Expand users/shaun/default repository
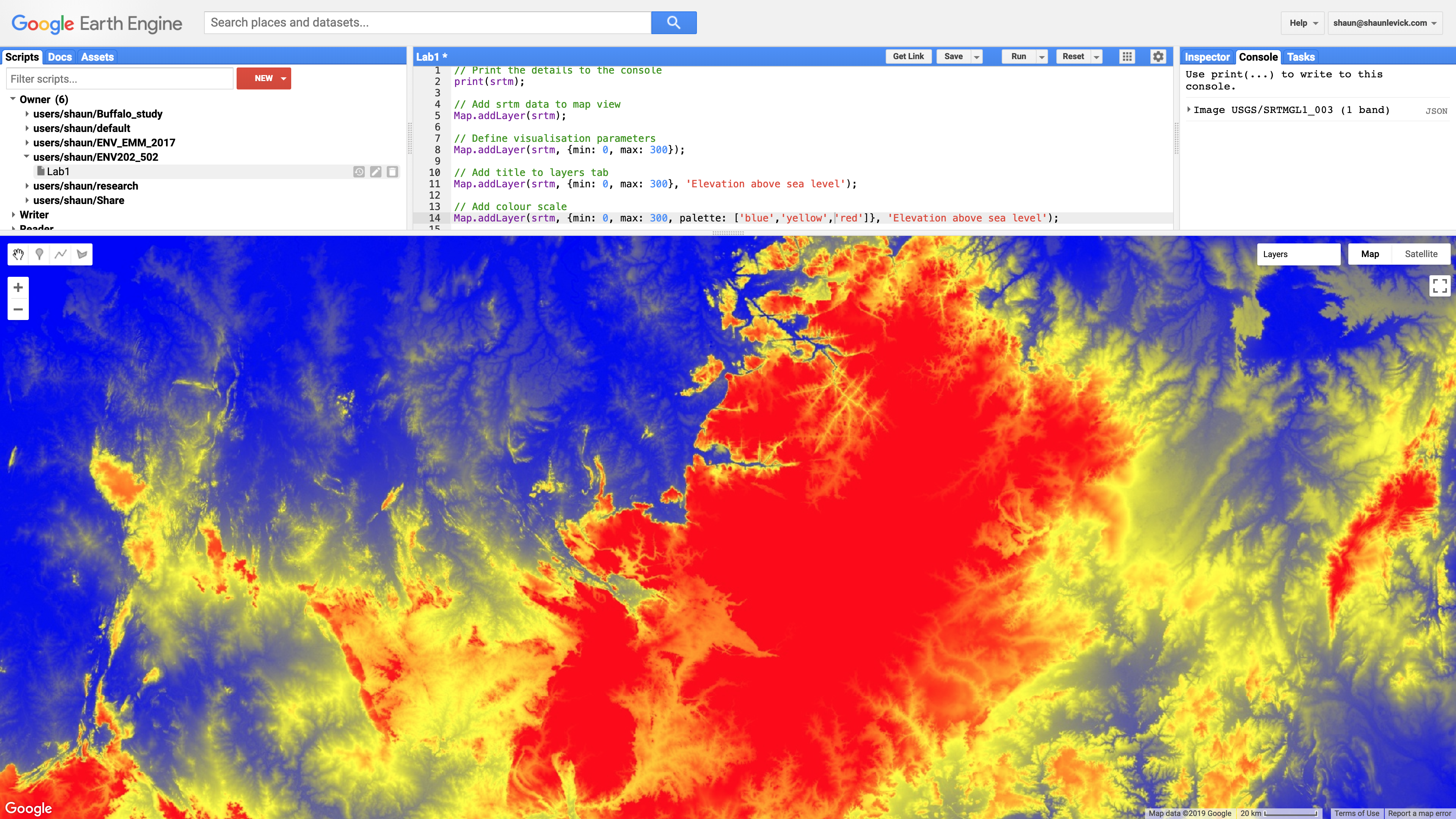 27,128
